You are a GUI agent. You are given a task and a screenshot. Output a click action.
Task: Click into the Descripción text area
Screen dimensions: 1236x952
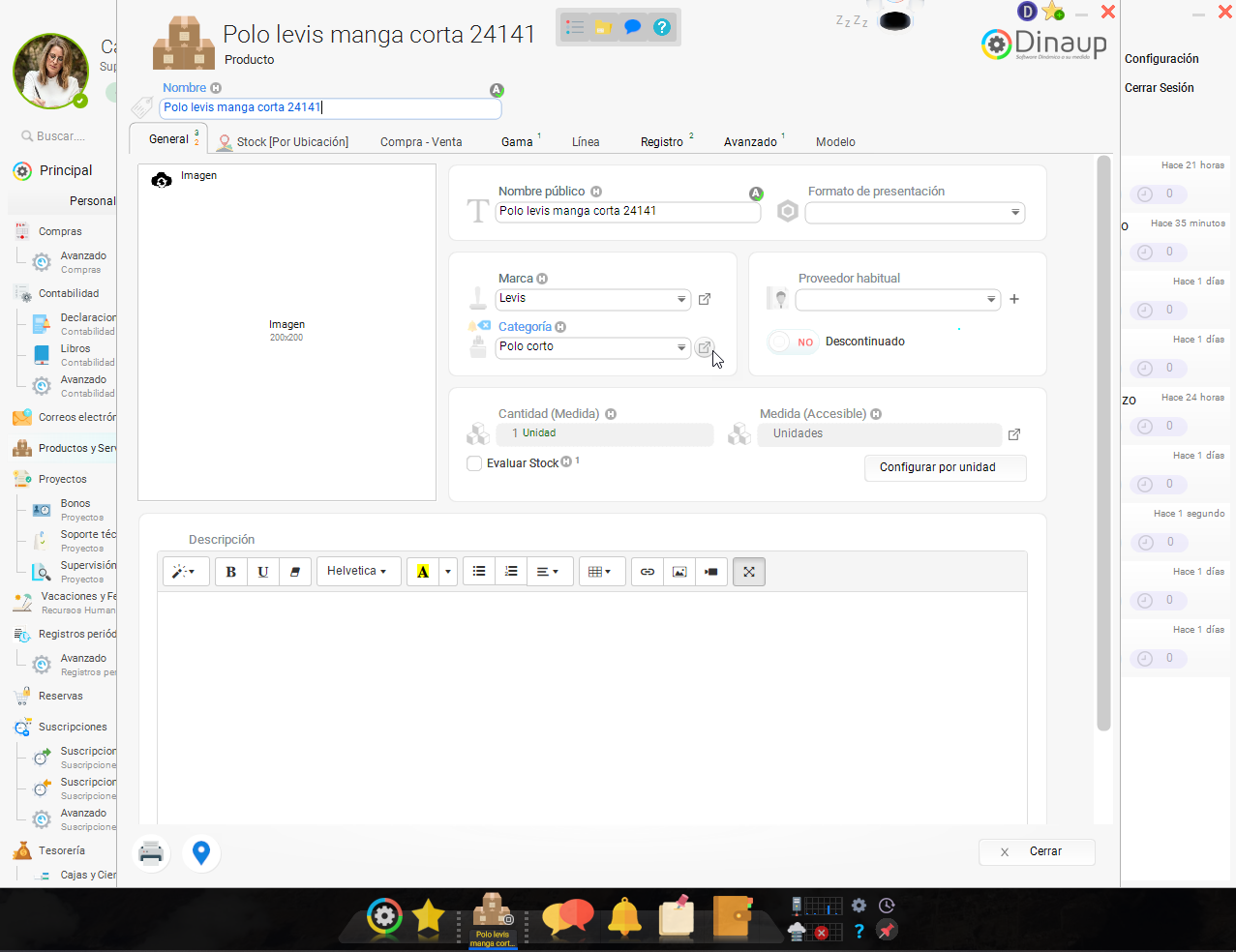[x=592, y=708]
